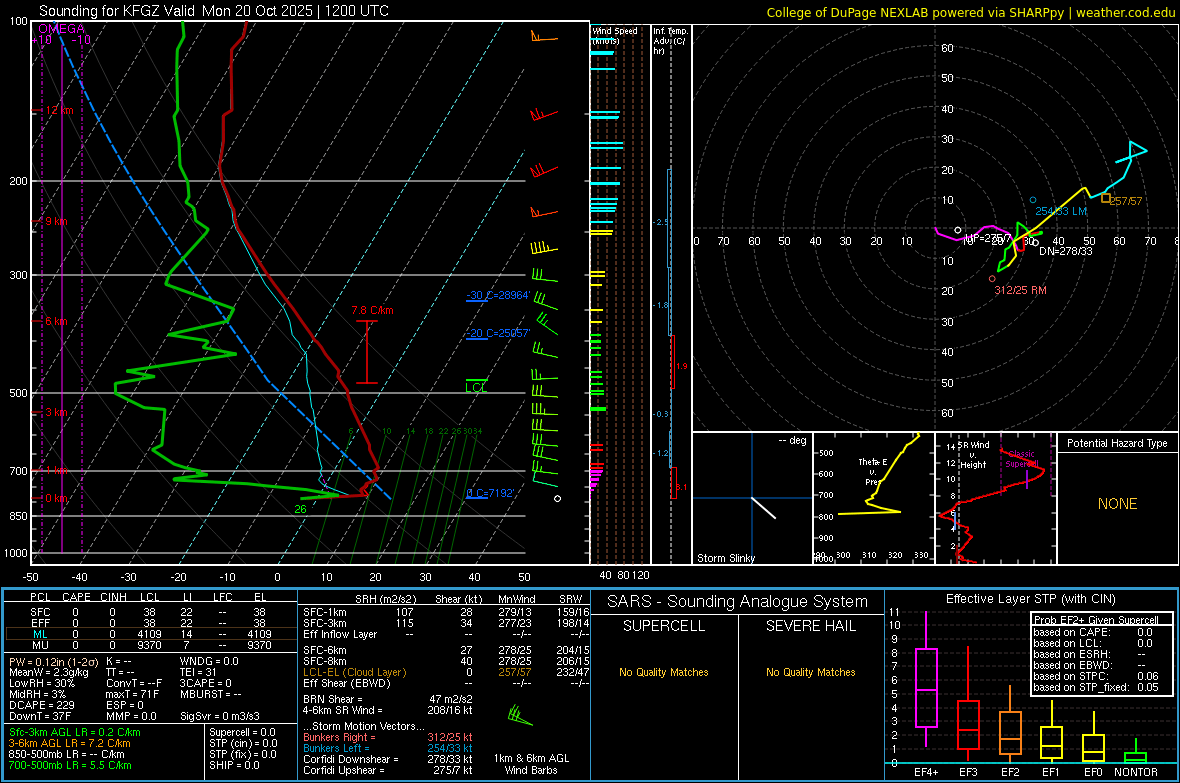The width and height of the screenshot is (1180, 783).
Task: Select the EFF parcel row
Action: point(149,623)
